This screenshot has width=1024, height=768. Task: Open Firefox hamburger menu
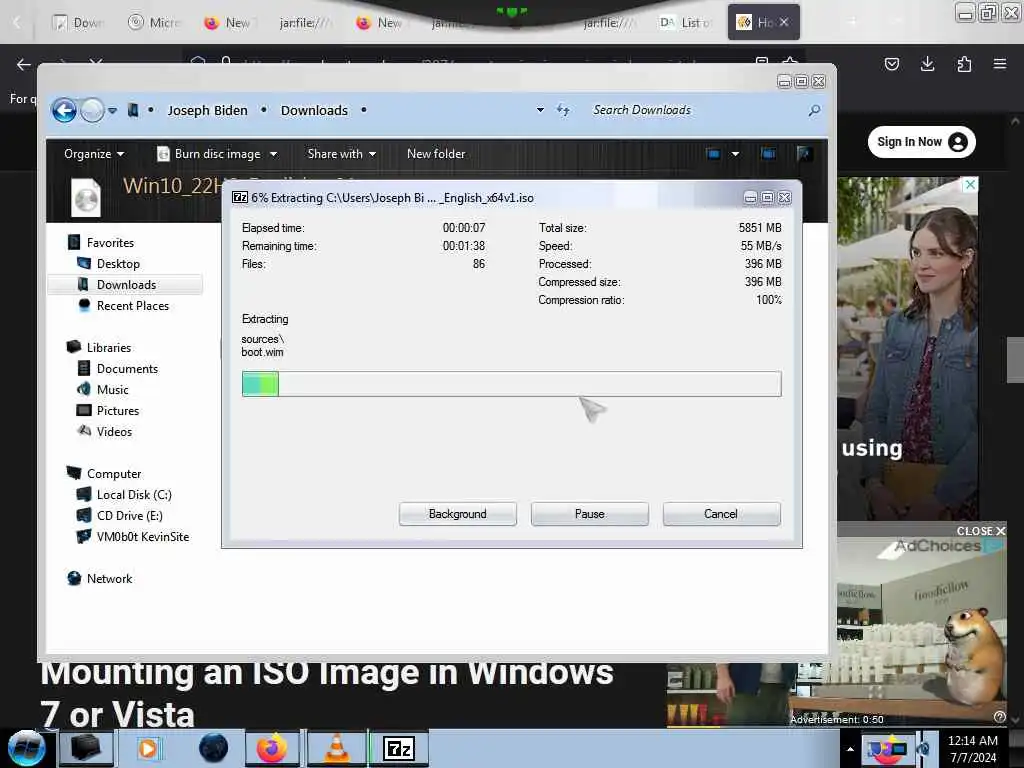1000,64
